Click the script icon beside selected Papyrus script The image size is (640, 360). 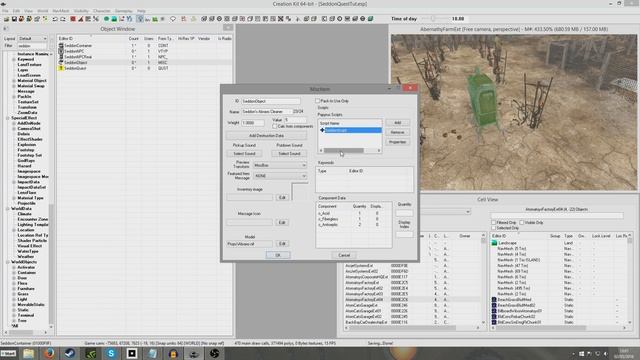click(322, 130)
